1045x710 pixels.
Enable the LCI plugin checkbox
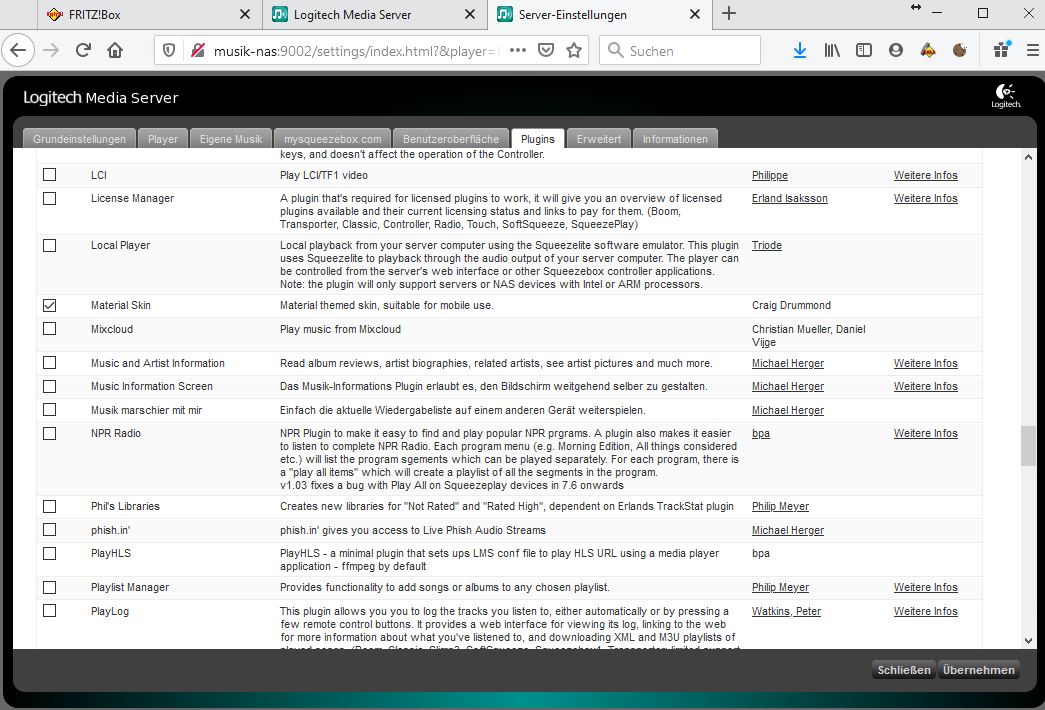(x=49, y=175)
